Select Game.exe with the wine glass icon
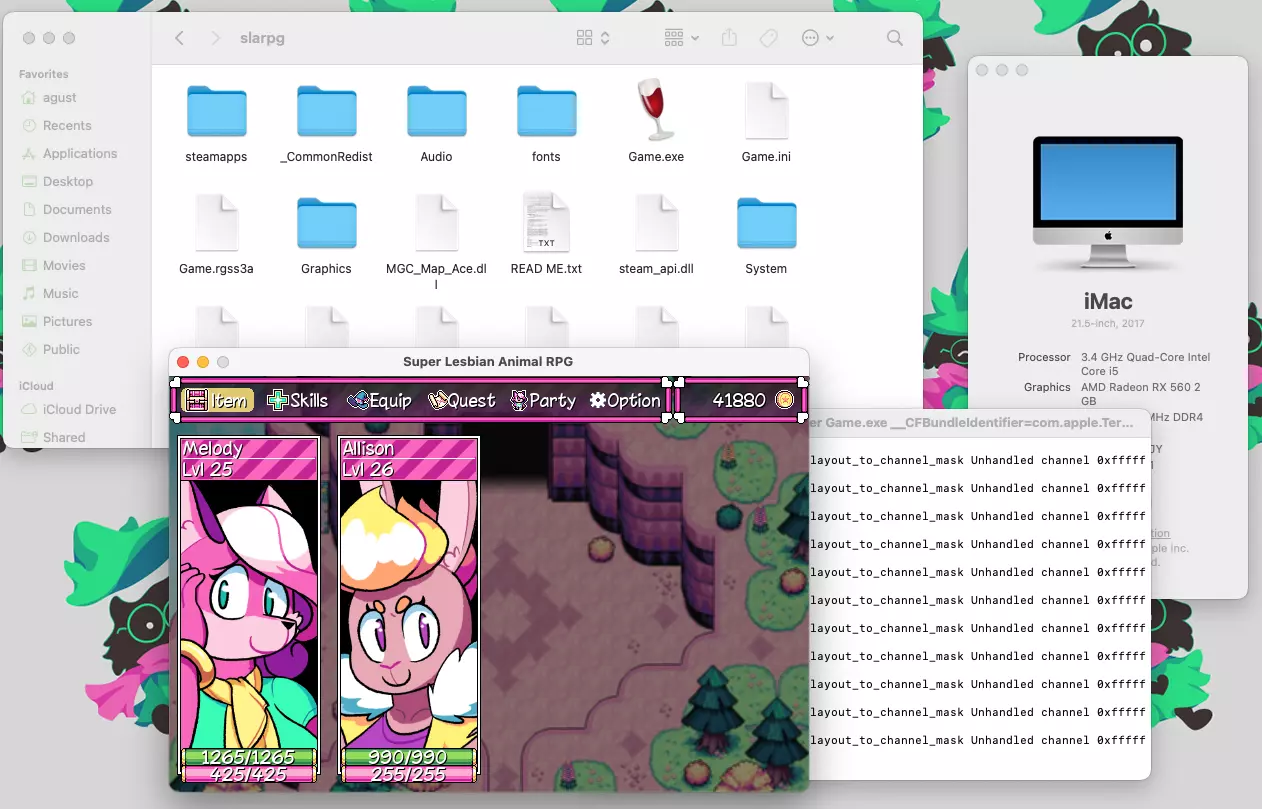1262x809 pixels. click(x=656, y=112)
